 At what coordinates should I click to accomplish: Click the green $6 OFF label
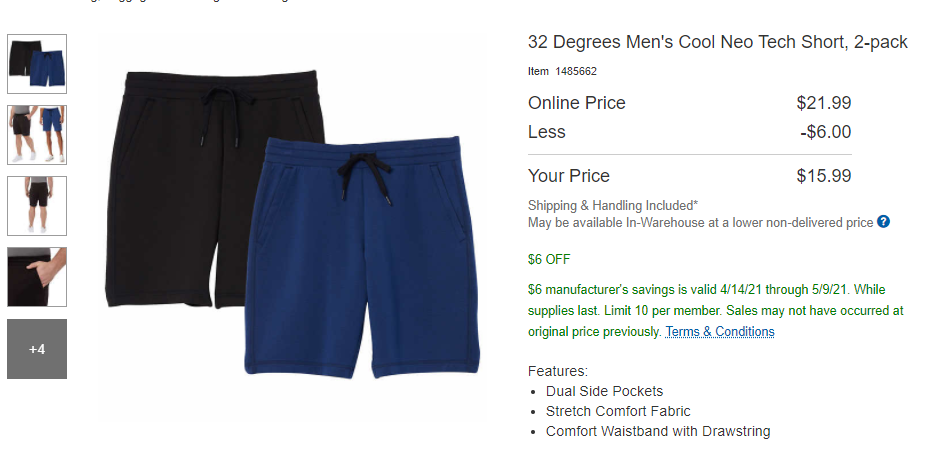tap(549, 259)
